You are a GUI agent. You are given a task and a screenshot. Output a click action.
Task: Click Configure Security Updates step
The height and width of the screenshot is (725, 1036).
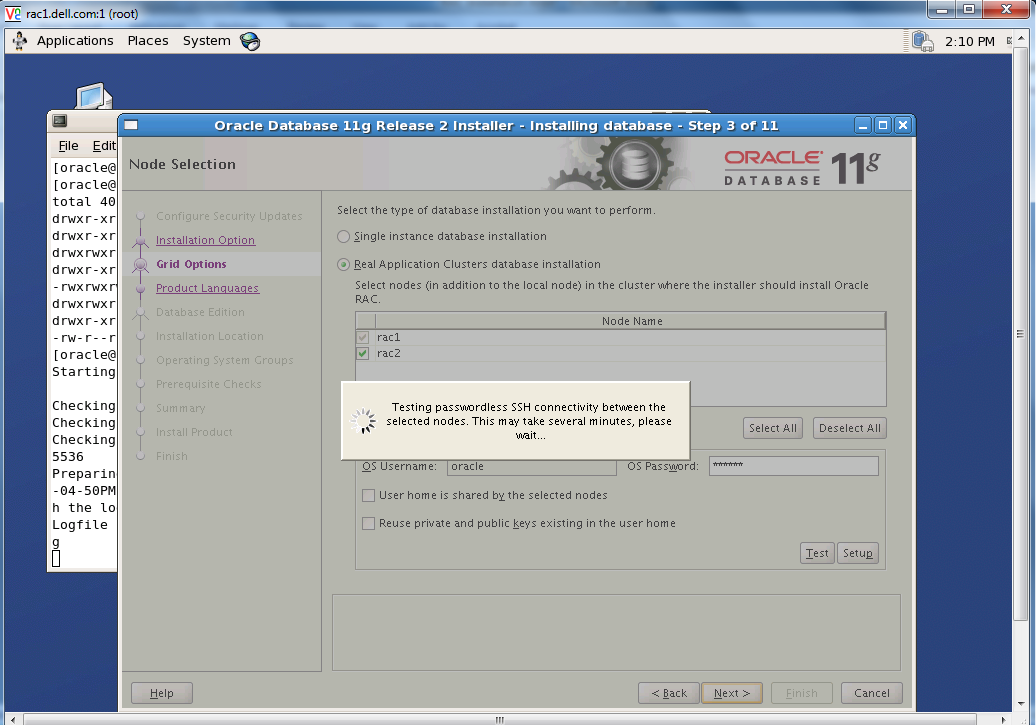[229, 216]
